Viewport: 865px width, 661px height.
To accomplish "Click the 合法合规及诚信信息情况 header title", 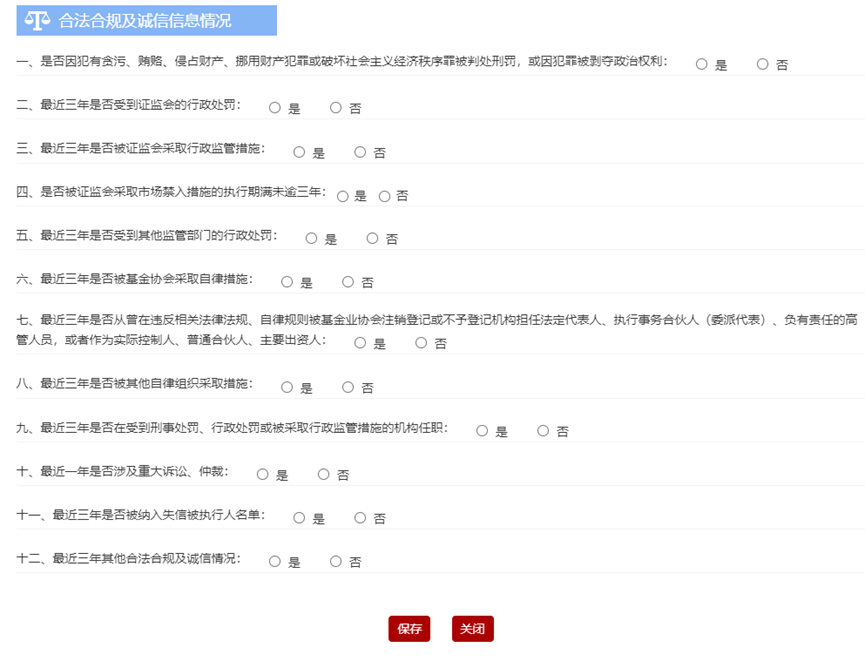I will [145, 20].
